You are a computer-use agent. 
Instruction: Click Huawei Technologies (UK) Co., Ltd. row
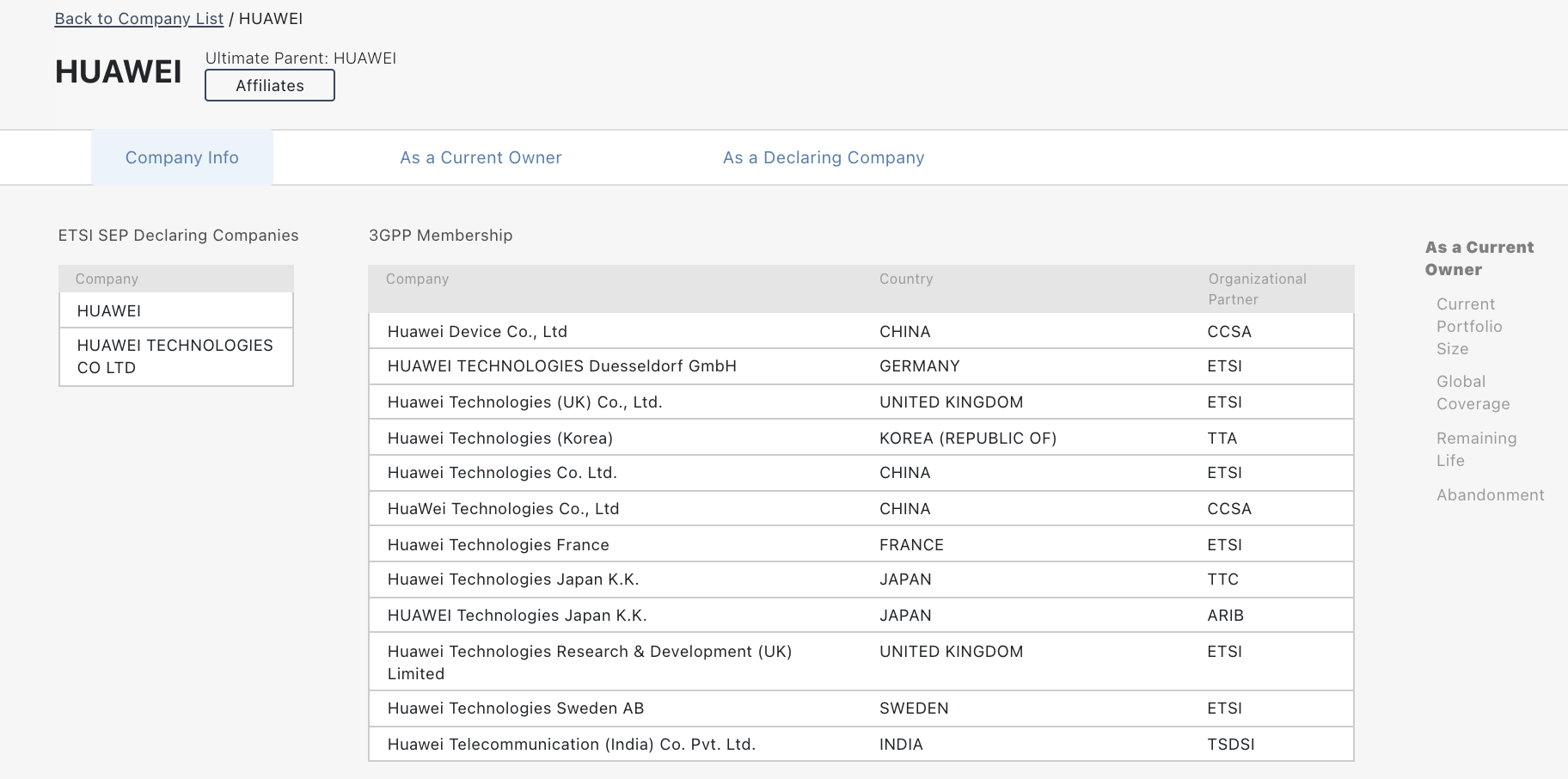pyautogui.click(x=861, y=402)
